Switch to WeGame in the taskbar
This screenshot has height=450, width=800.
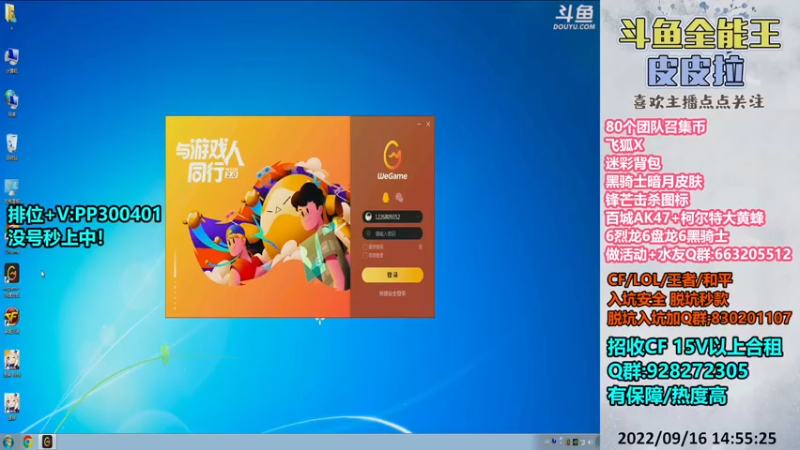point(47,442)
